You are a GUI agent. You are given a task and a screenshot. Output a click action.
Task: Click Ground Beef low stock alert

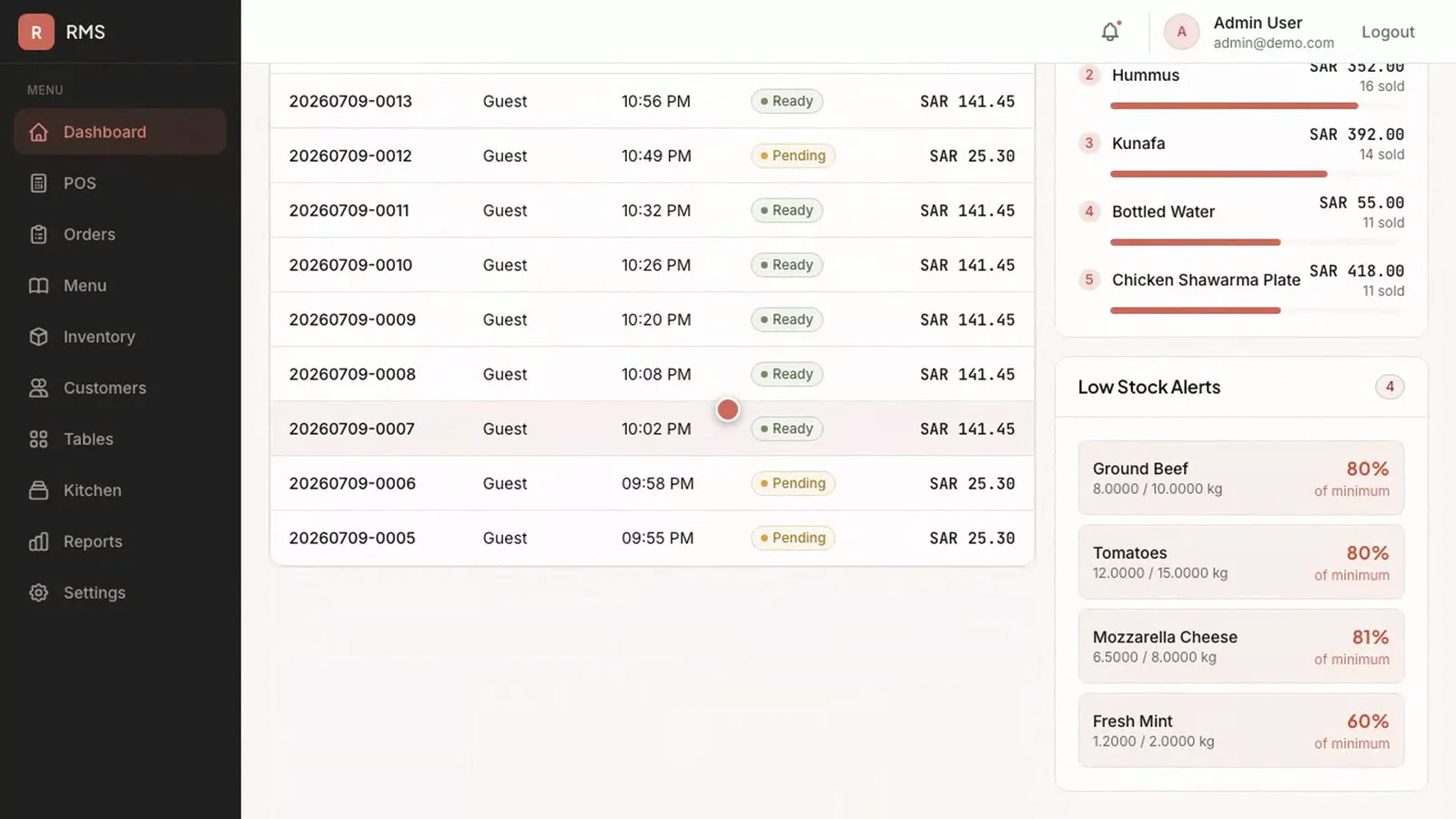coord(1241,479)
